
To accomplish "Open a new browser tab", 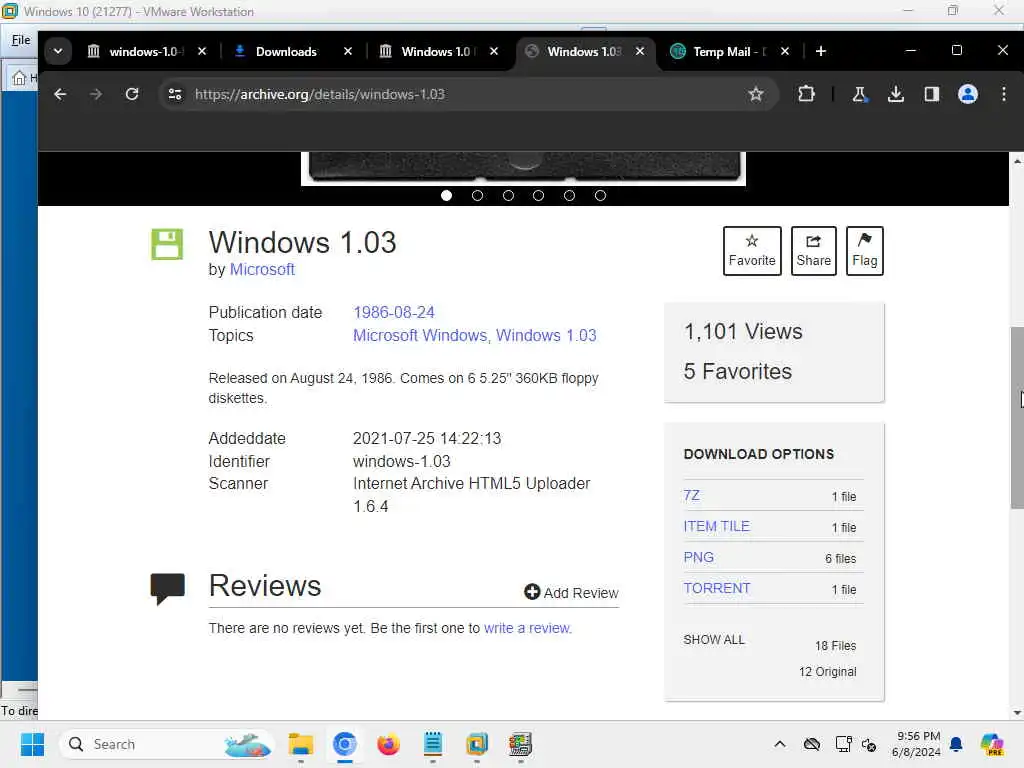I will 821,51.
